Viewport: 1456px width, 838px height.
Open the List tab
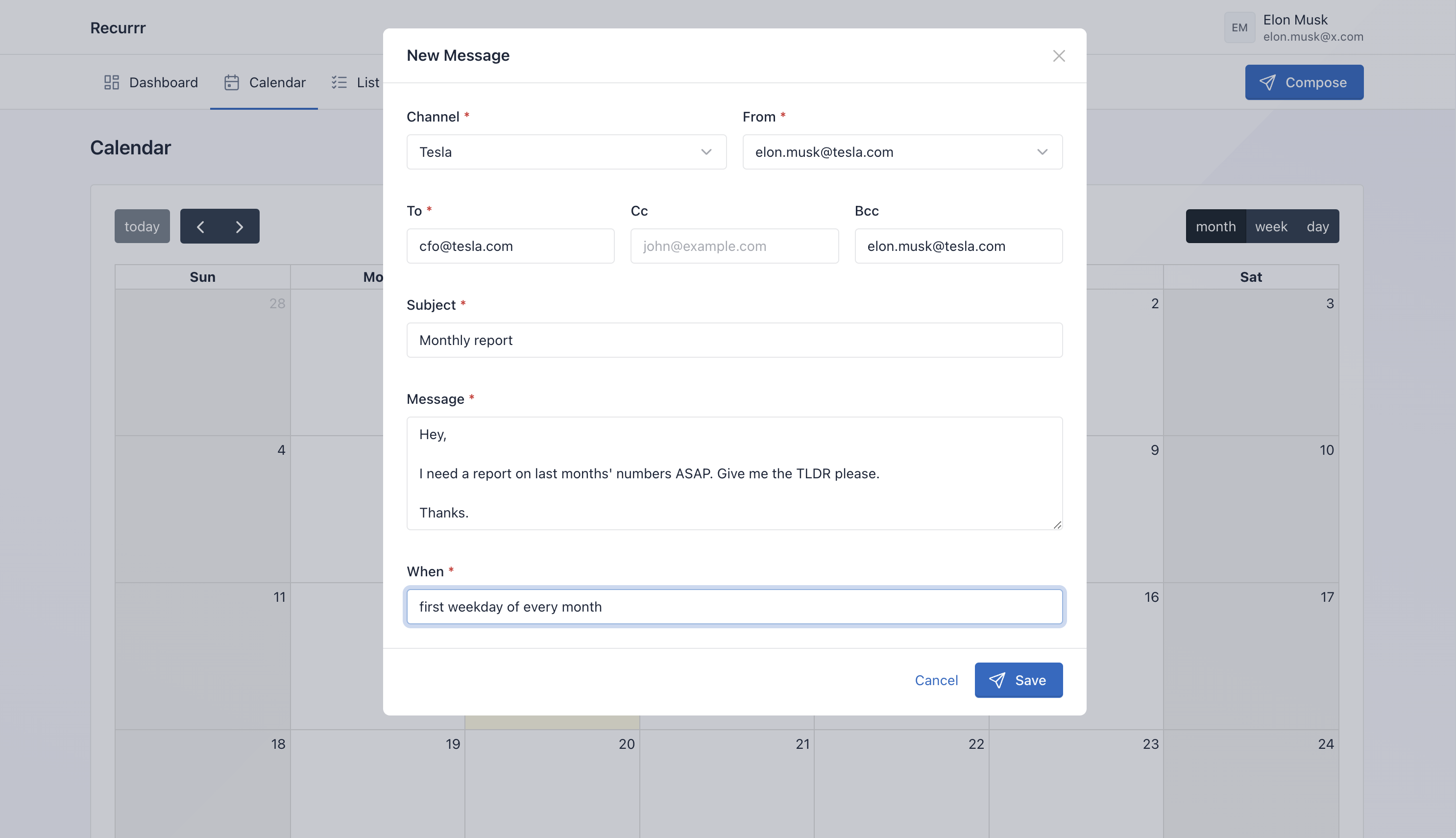pyautogui.click(x=355, y=82)
